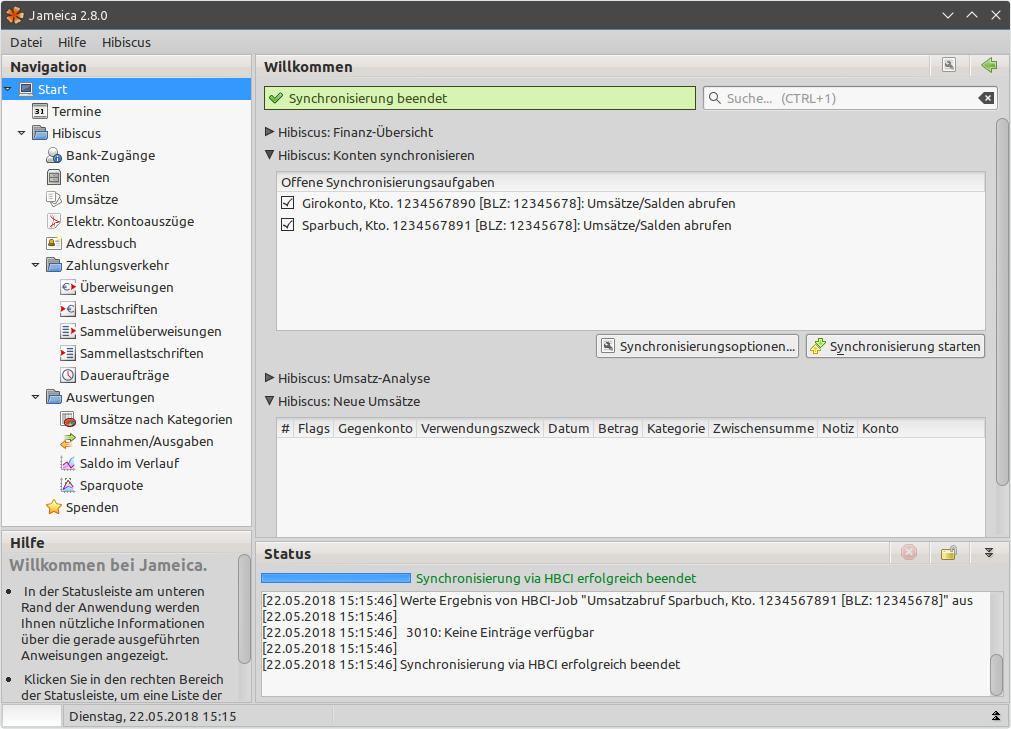Open the Hibiscus menu

pos(126,42)
